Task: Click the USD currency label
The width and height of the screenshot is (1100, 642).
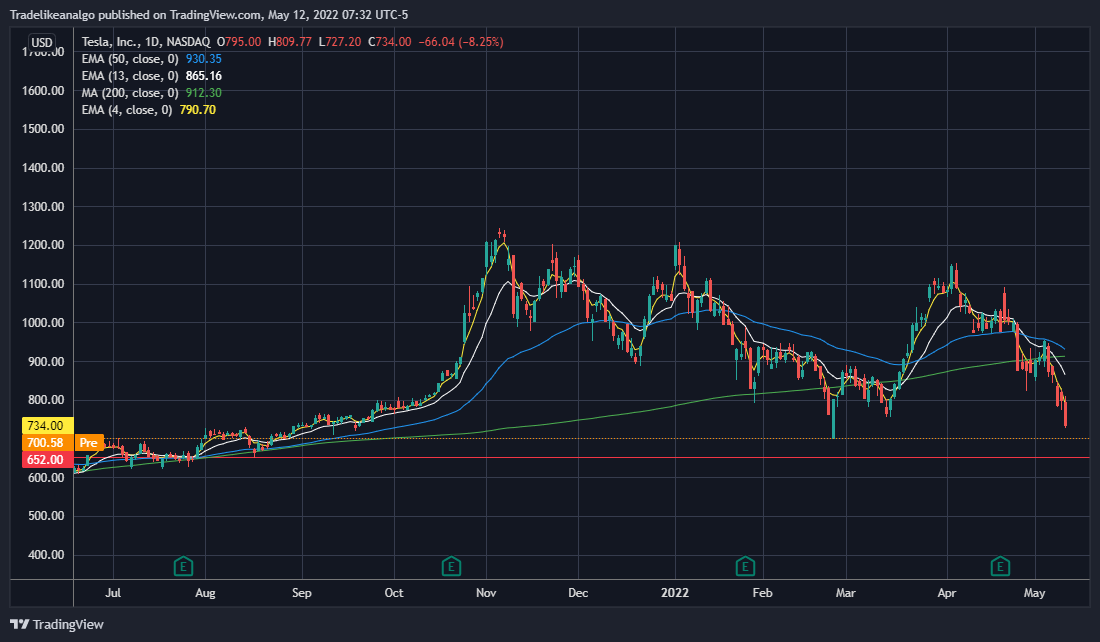Action: tap(42, 42)
